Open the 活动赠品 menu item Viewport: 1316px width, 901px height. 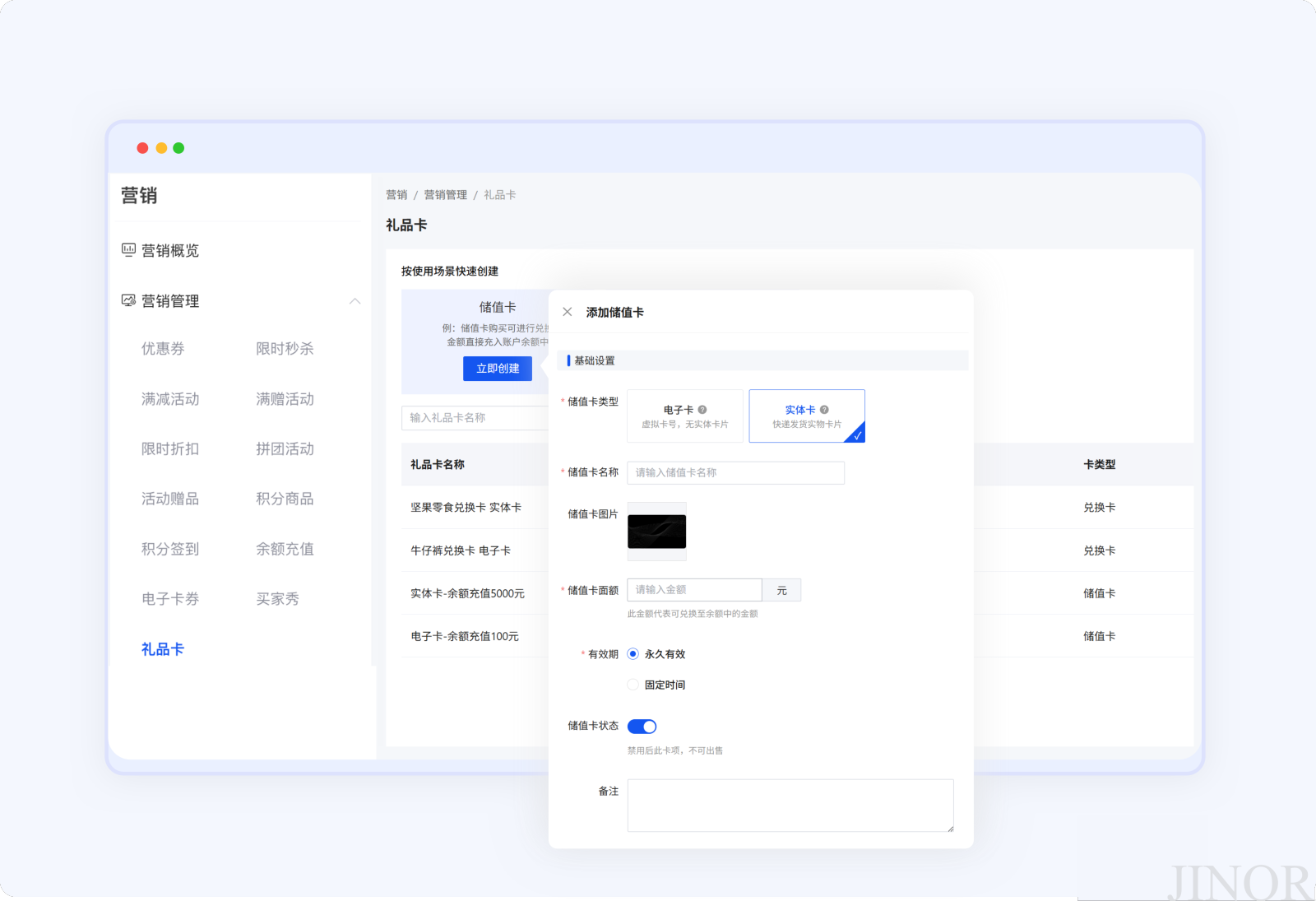[x=170, y=499]
